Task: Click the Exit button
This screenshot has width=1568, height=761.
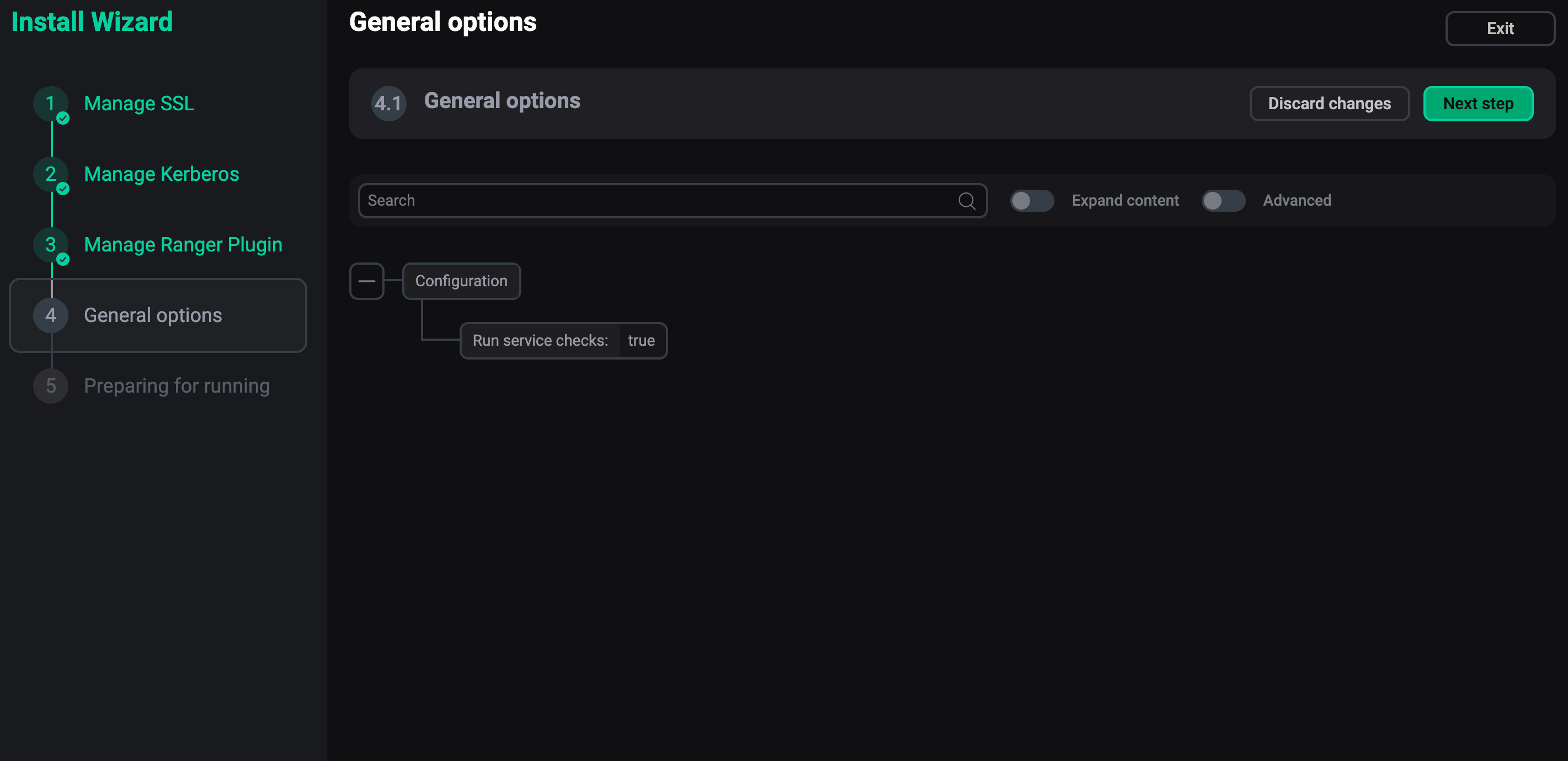Action: click(1500, 29)
